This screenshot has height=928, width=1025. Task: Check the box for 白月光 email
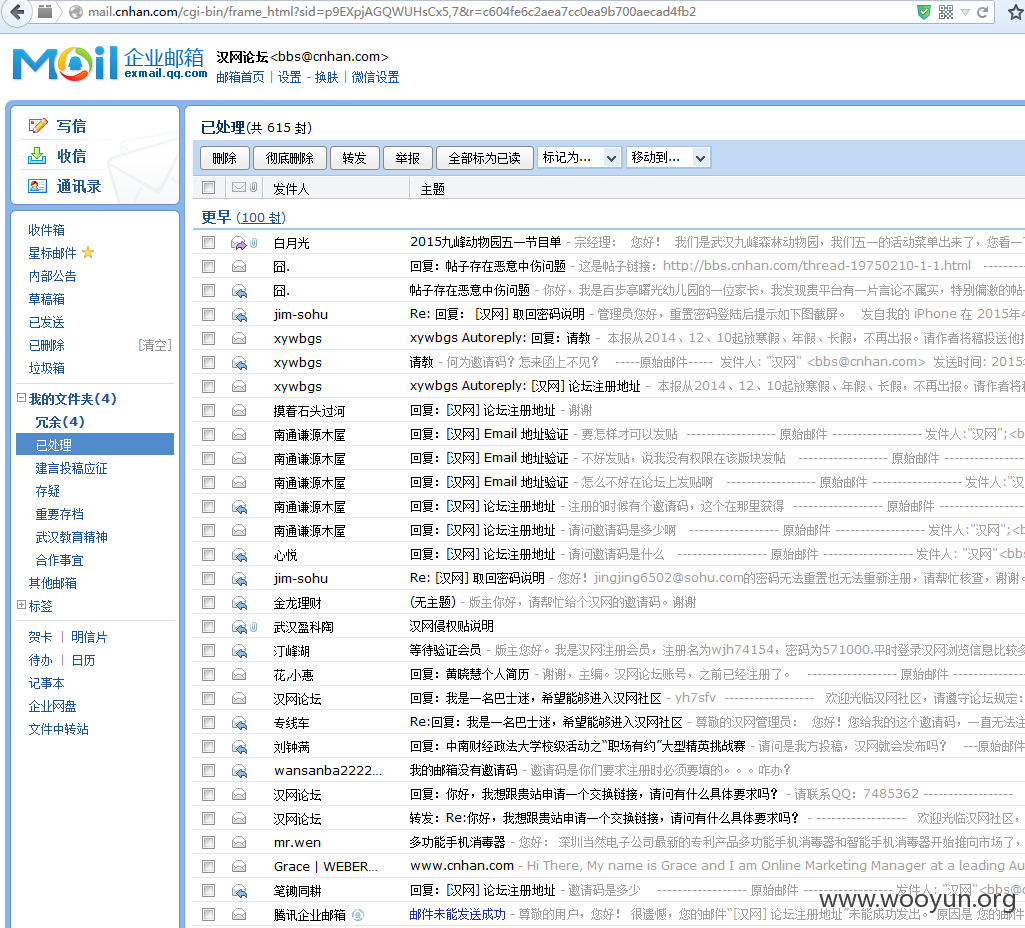coord(209,242)
